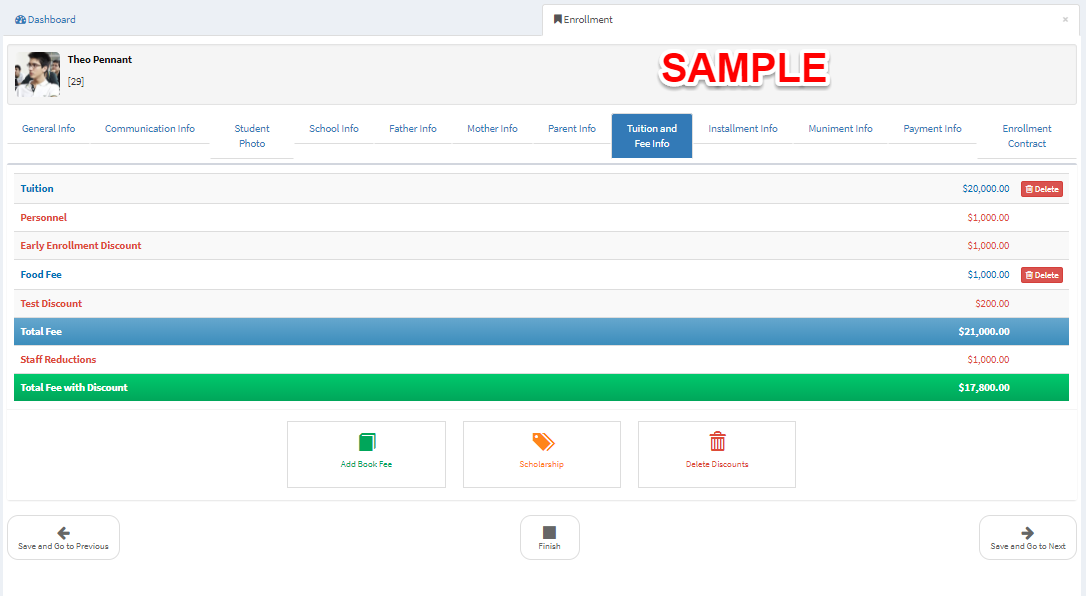Click the left arrow Save and Go to Previous icon
Screen dimensions: 1086x596
pos(63,533)
